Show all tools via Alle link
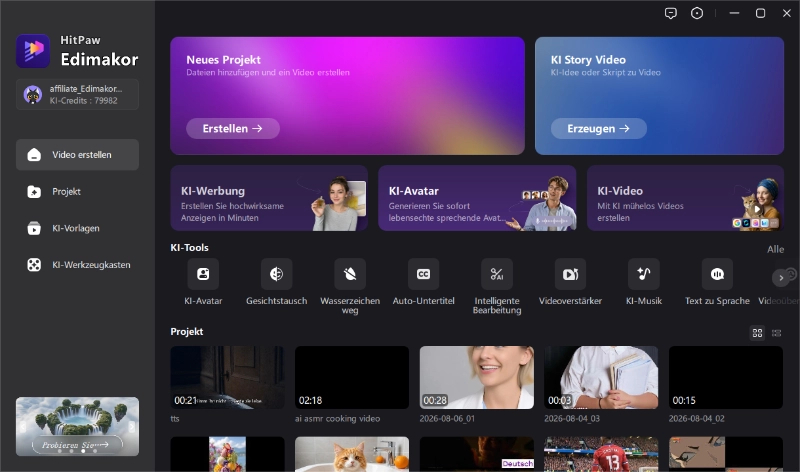800x472 pixels. [x=776, y=250]
